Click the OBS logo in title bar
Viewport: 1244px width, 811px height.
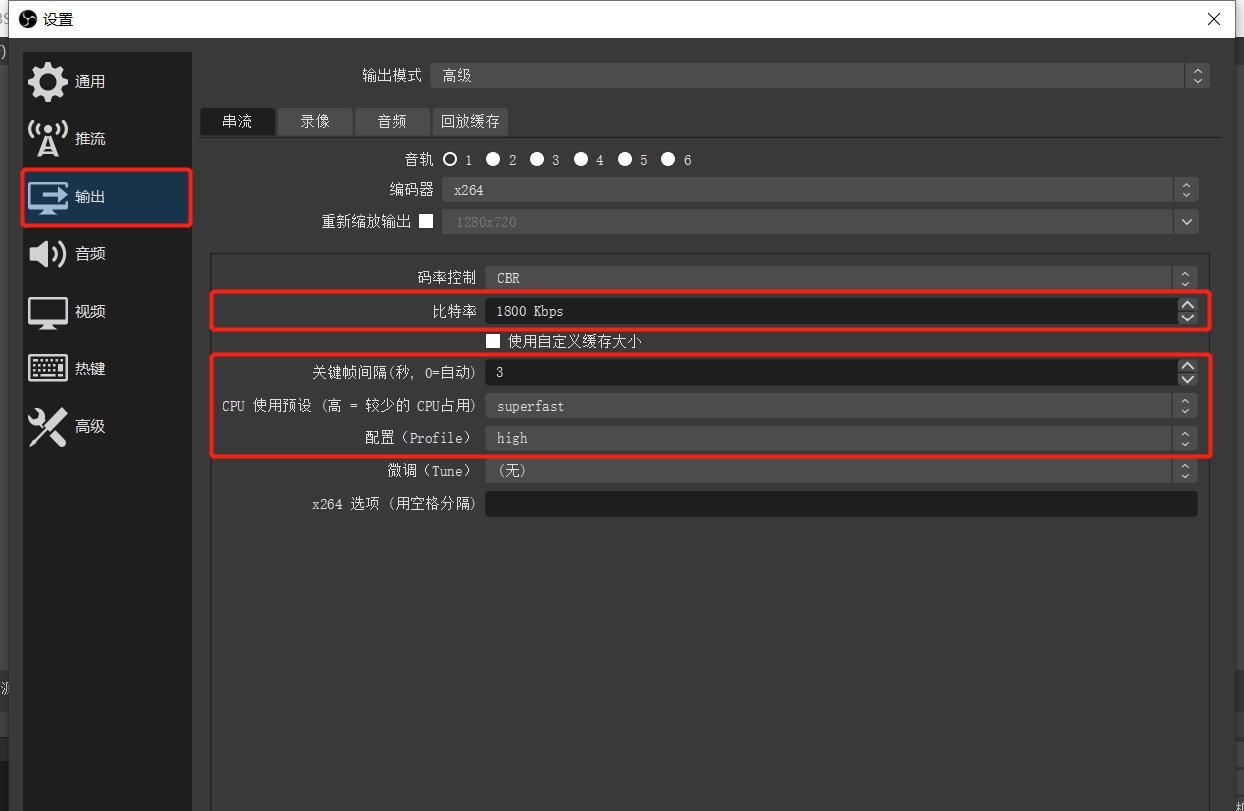click(x=28, y=19)
